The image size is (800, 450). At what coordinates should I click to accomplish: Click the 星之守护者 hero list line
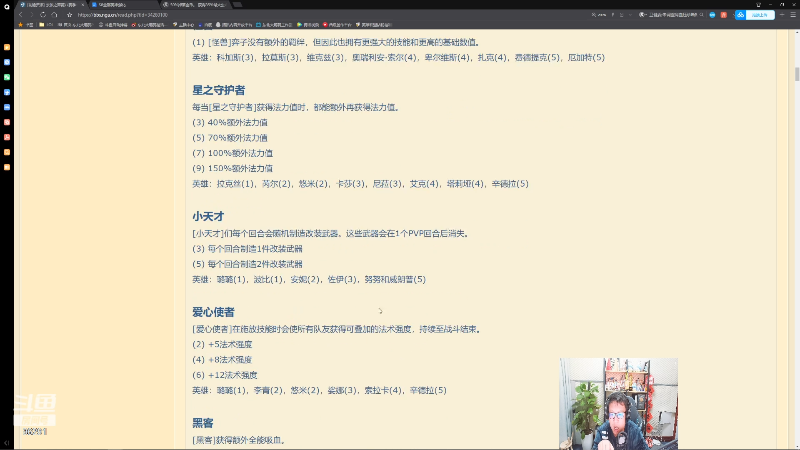coord(360,184)
